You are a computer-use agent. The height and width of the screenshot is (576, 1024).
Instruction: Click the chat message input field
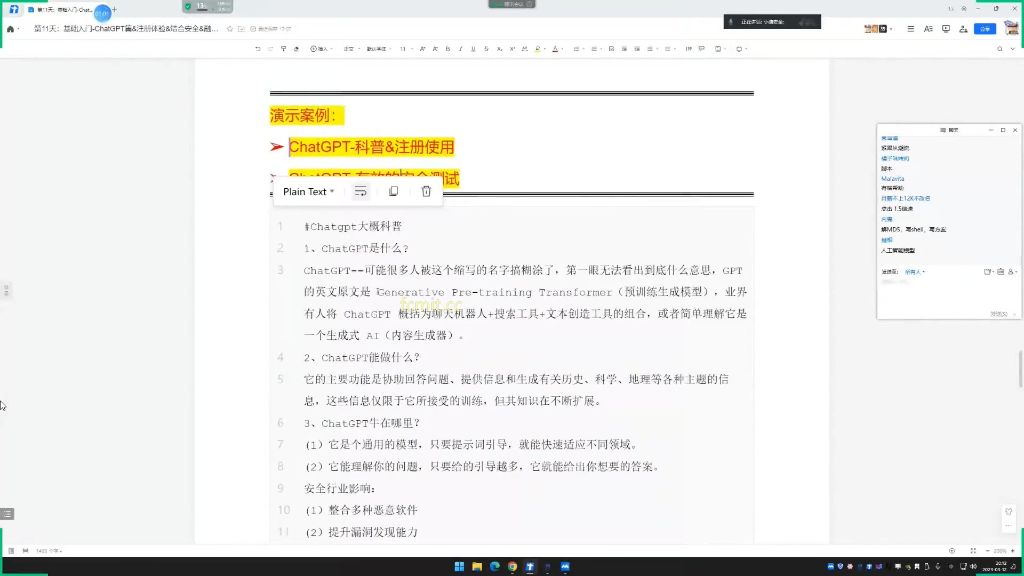(948, 293)
